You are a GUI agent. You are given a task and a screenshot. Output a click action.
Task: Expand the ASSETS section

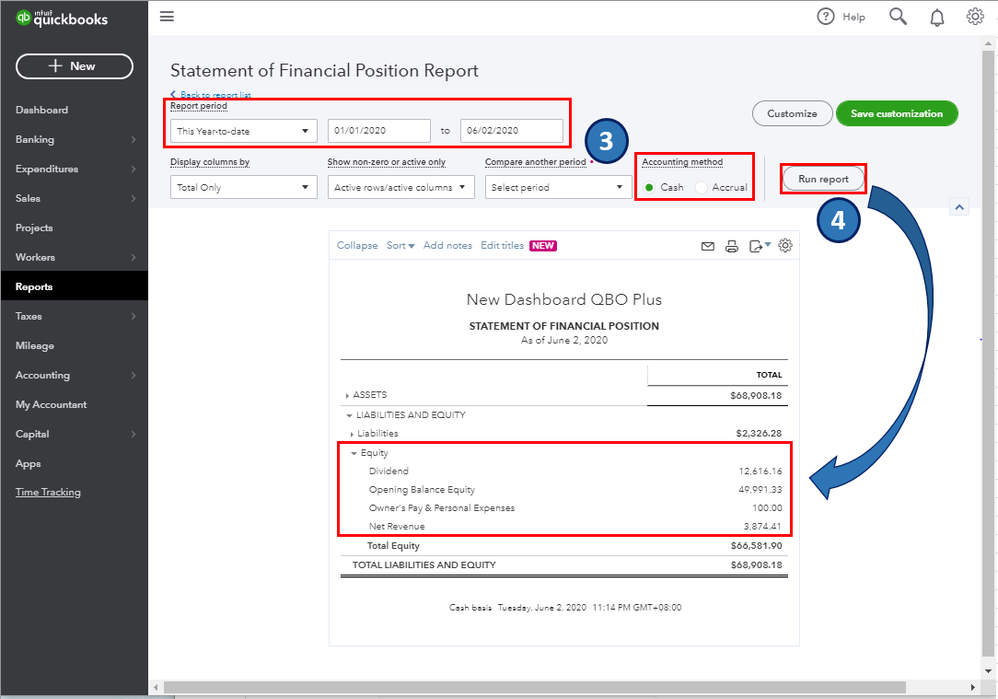pyautogui.click(x=348, y=396)
